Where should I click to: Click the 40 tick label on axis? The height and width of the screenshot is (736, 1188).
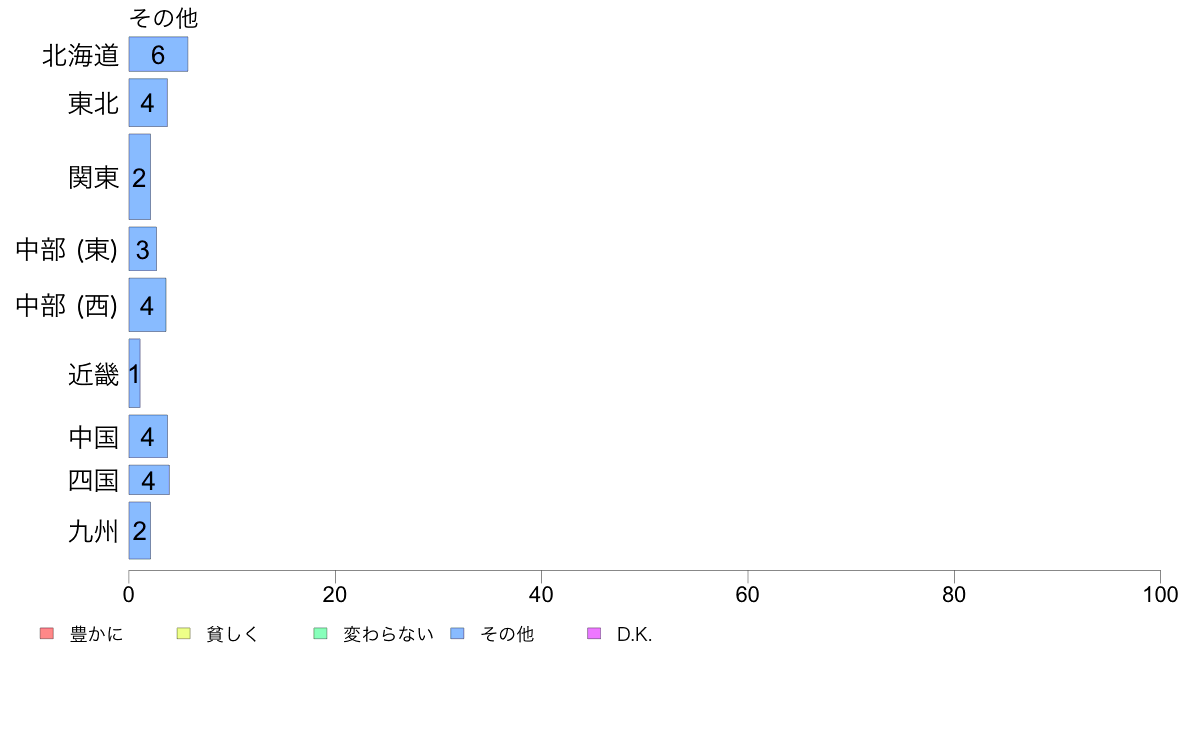[x=541, y=594]
